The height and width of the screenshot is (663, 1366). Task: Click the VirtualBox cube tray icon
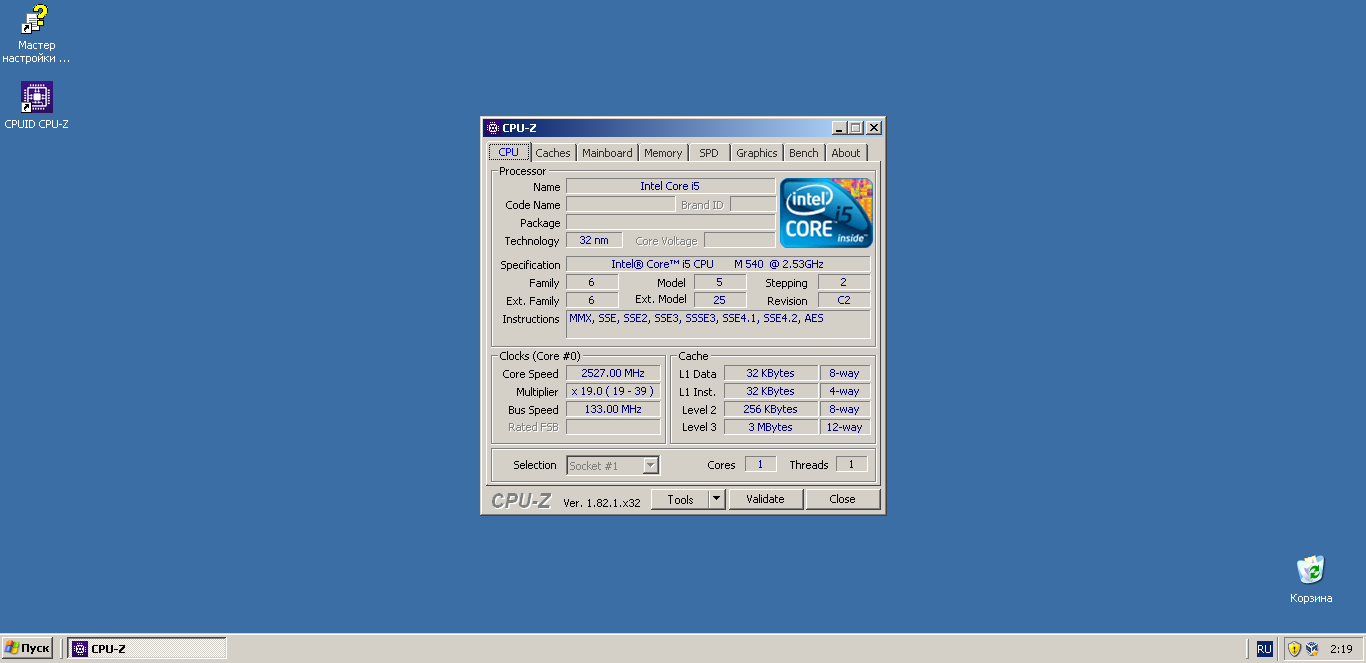pos(1312,649)
